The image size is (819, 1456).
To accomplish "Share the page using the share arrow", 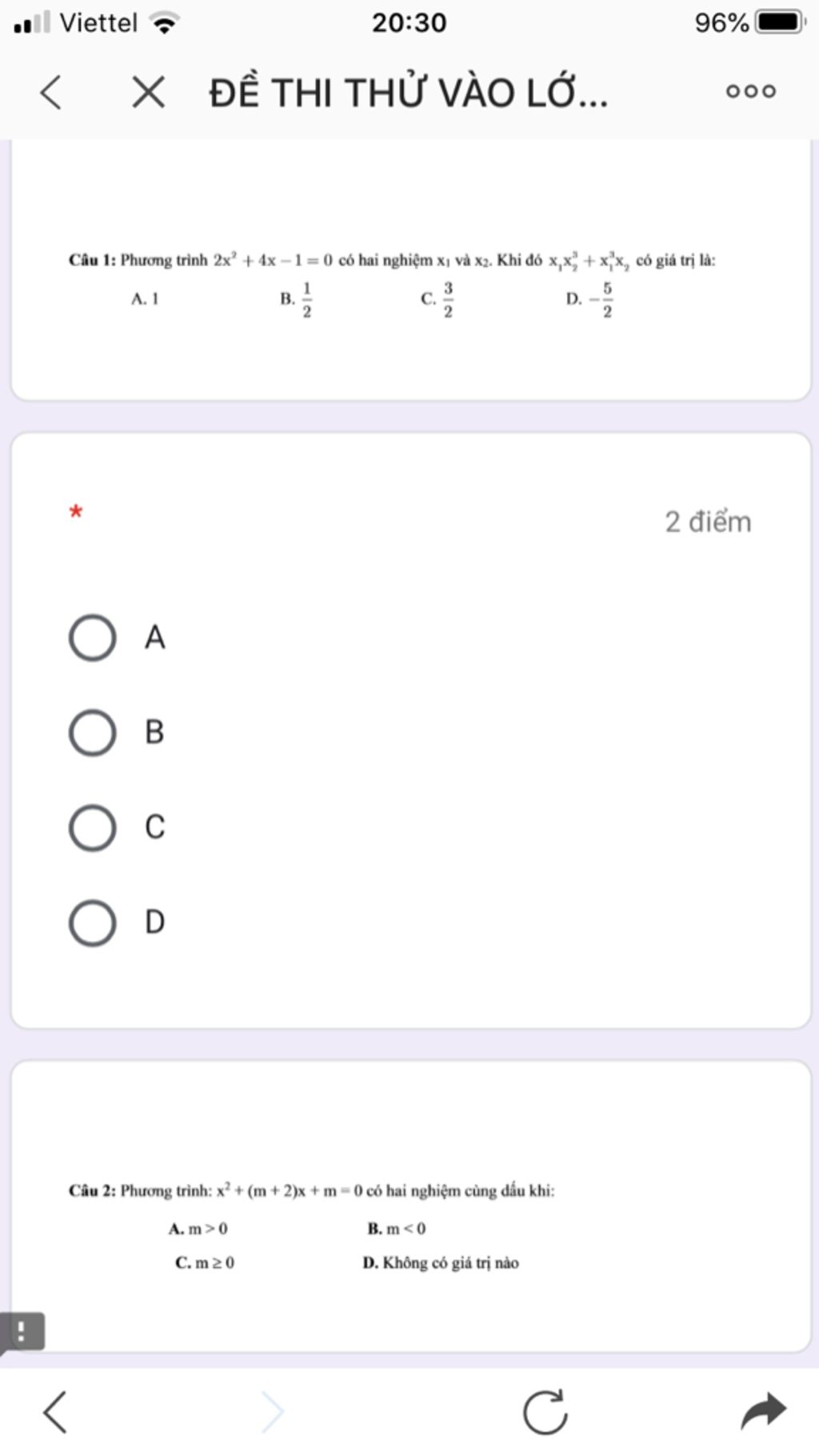I will [763, 1411].
